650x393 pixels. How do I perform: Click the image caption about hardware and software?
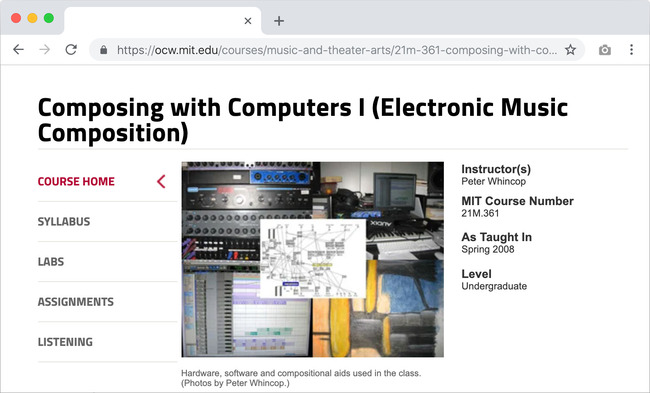301,373
